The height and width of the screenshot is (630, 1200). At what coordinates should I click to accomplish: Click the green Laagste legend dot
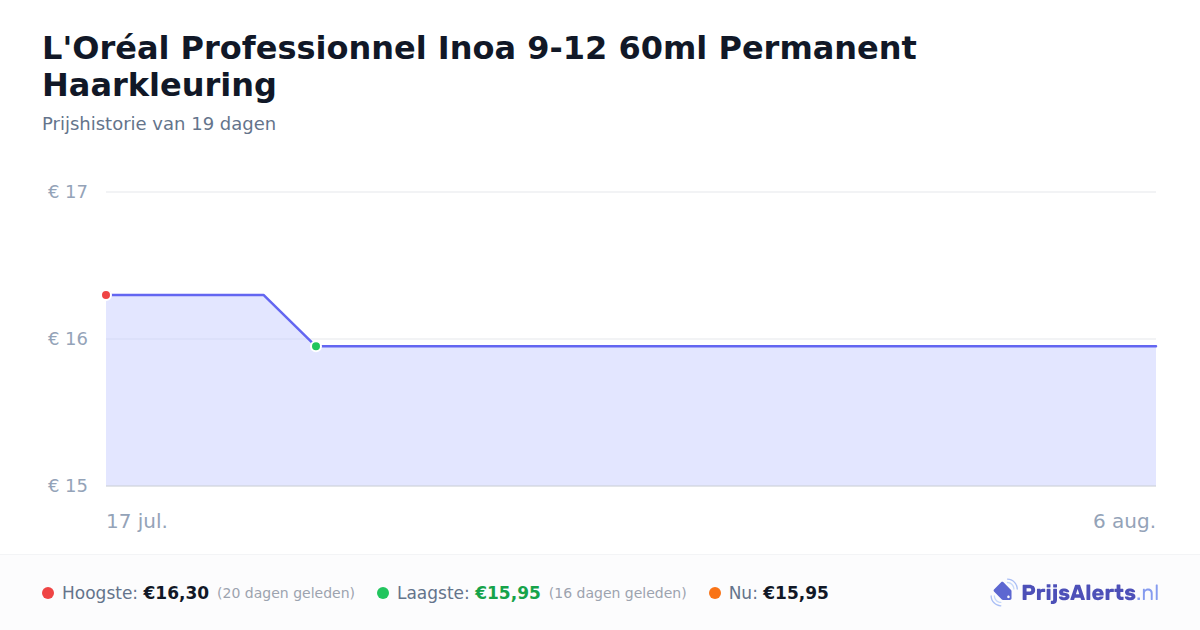tap(383, 593)
